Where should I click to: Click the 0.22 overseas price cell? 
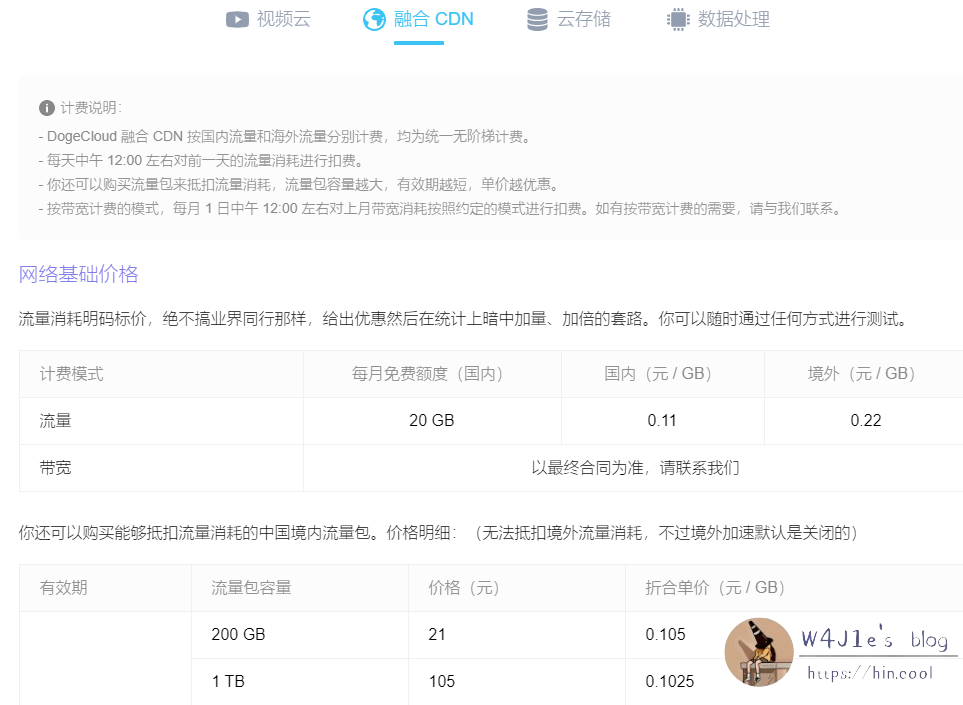[x=864, y=421]
